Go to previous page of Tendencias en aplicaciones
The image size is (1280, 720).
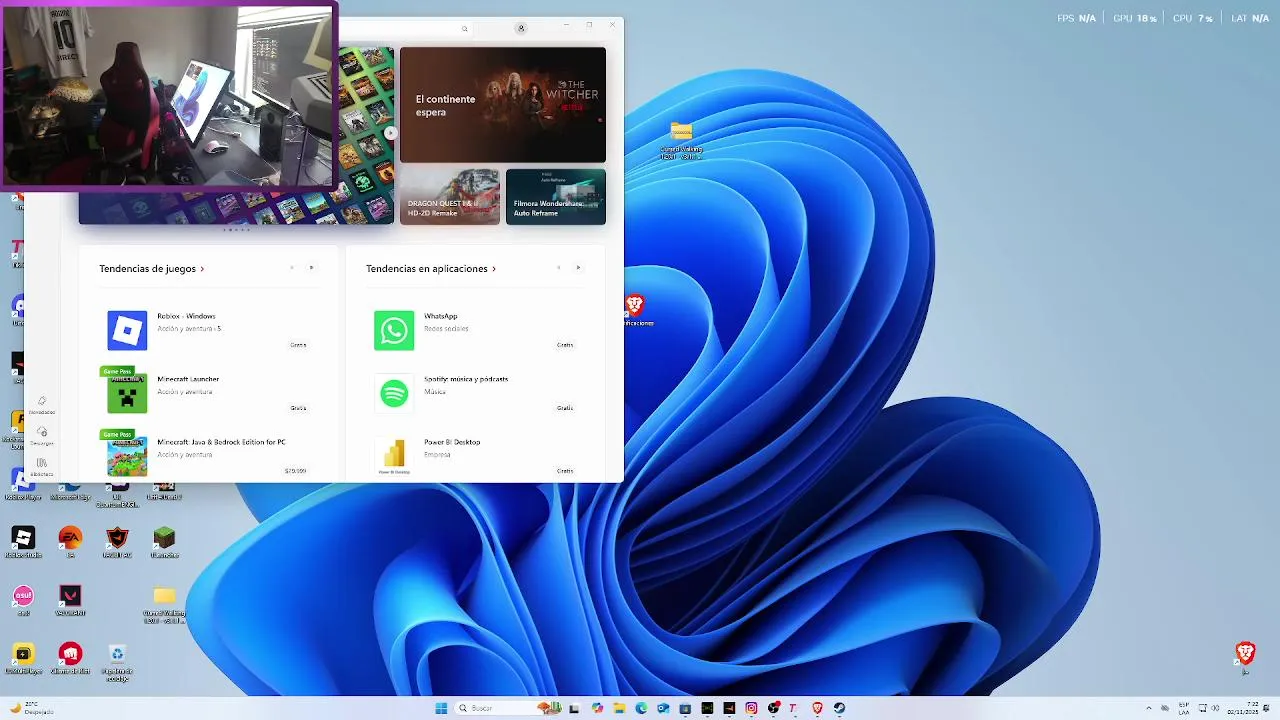(x=559, y=267)
